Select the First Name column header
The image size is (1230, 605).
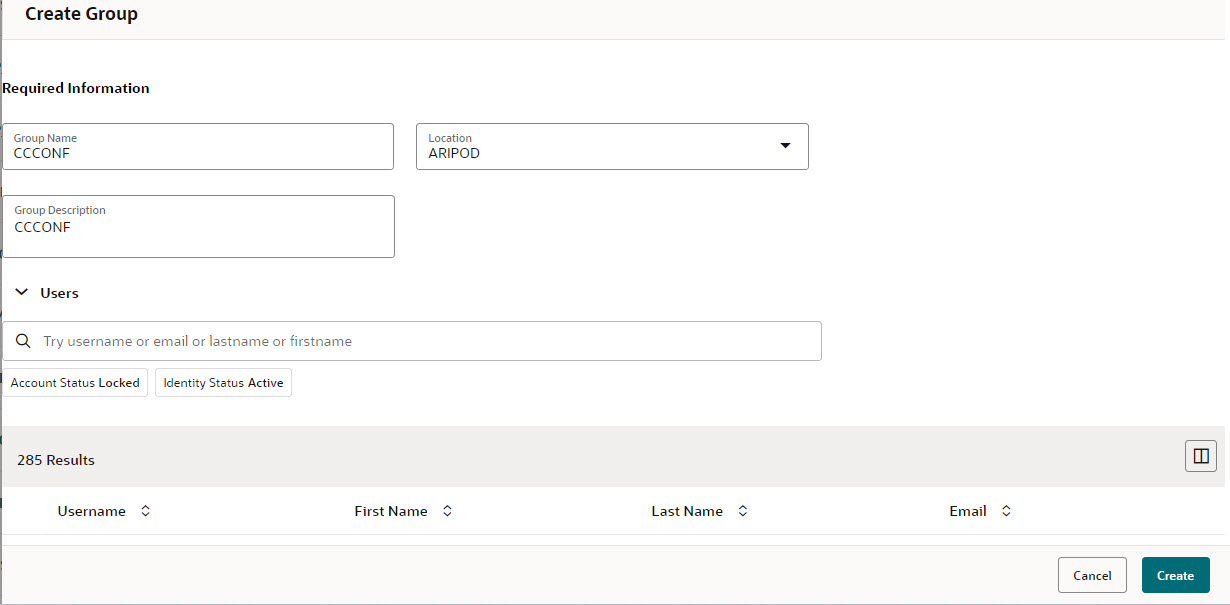[390, 510]
